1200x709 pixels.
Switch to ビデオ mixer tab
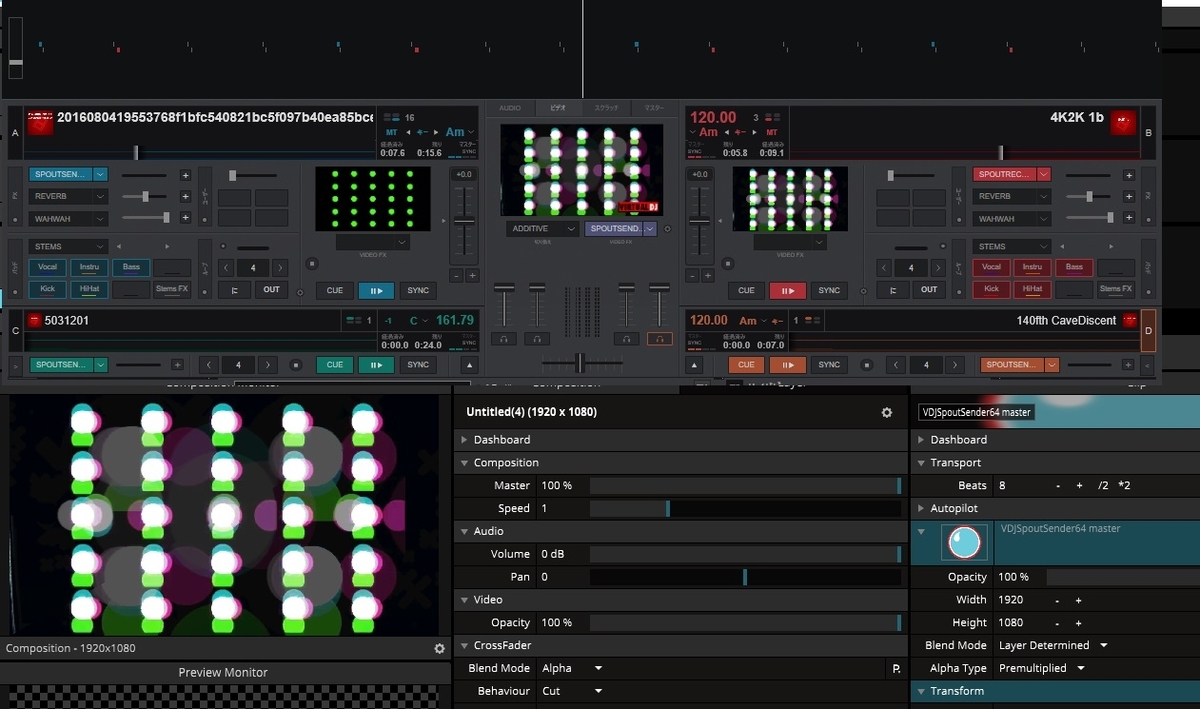tap(558, 108)
